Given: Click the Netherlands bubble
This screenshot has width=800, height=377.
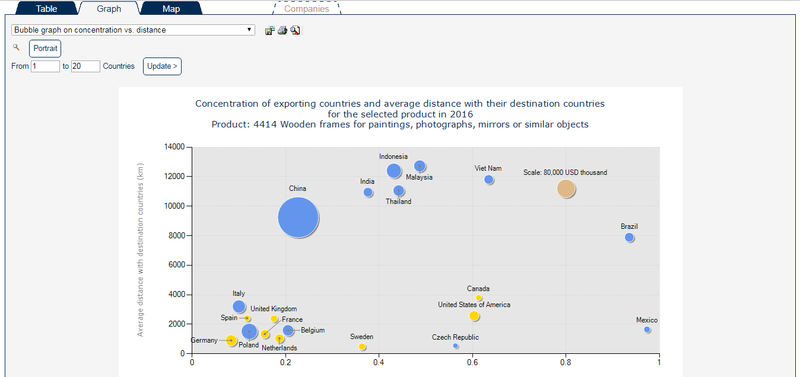Looking at the screenshot, I should (x=279, y=339).
